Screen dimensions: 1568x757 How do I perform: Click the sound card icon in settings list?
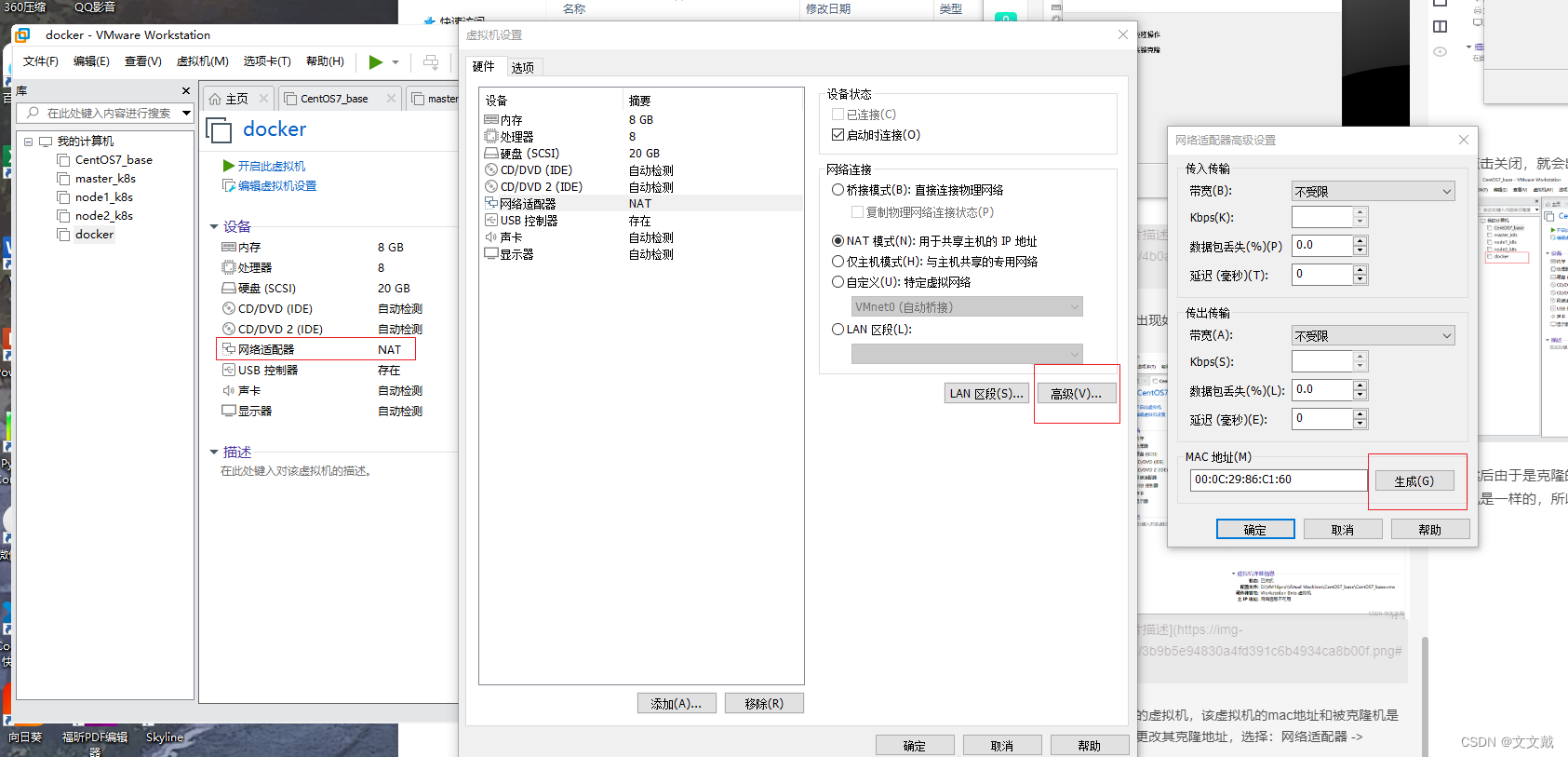(491, 237)
